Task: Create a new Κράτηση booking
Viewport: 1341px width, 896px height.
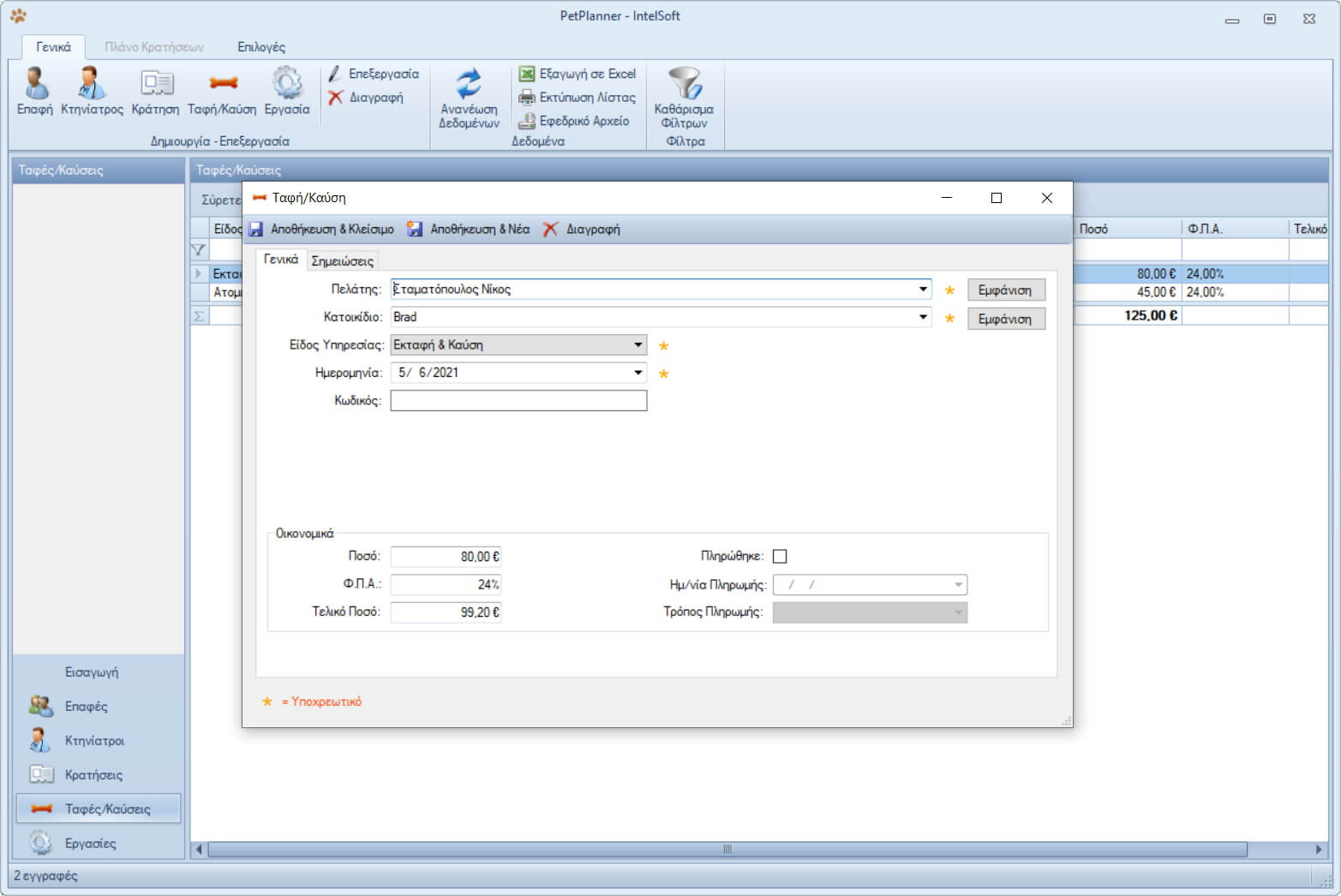Action: (x=155, y=90)
